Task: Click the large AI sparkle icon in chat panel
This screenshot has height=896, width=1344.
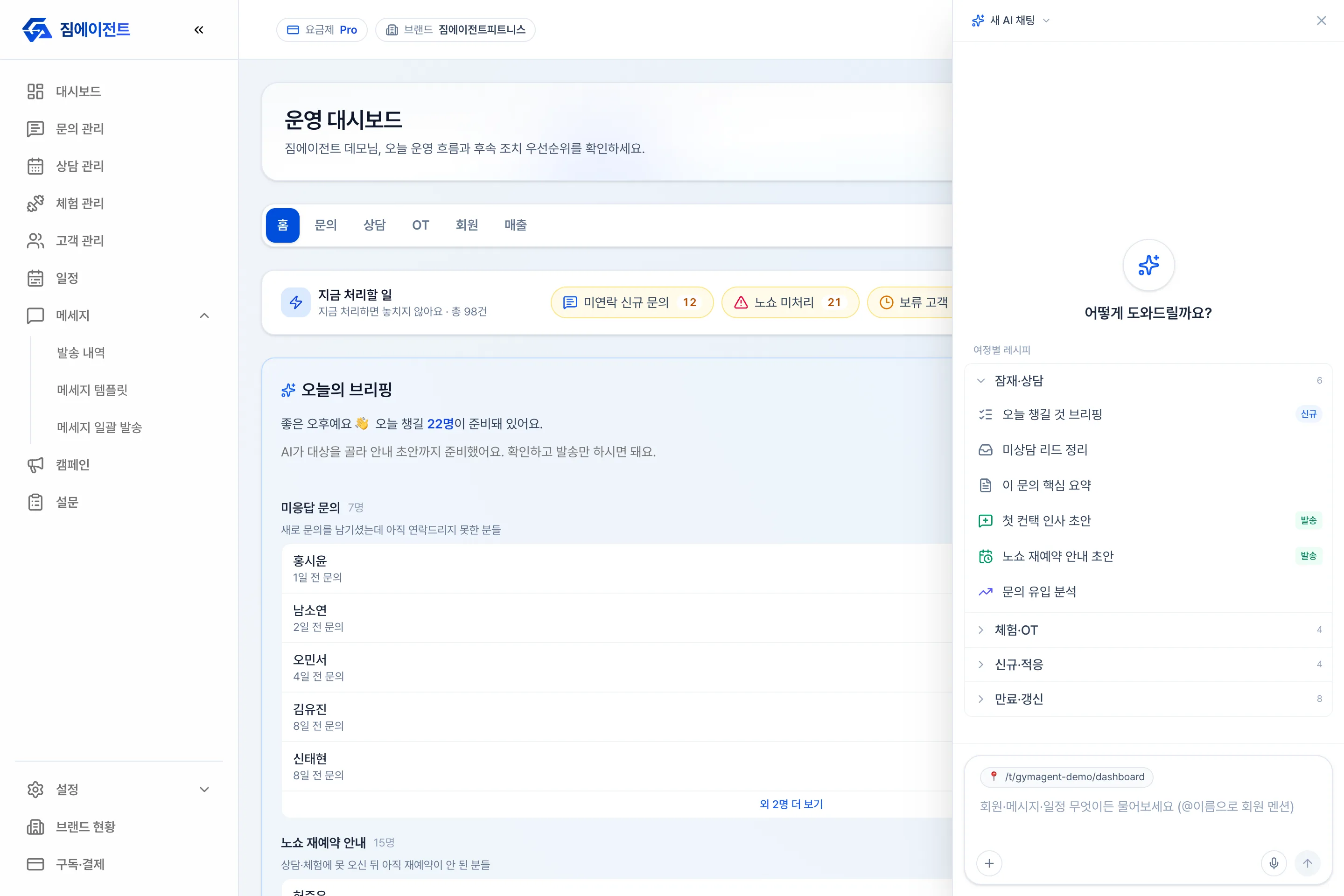Action: (1148, 265)
